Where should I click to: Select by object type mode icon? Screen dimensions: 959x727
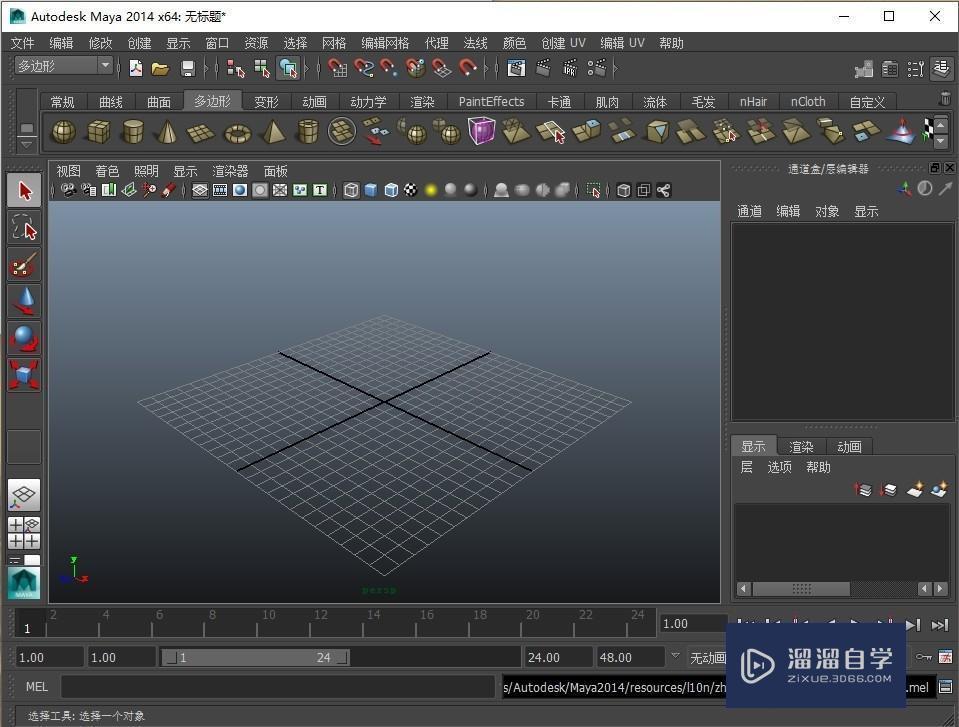262,68
